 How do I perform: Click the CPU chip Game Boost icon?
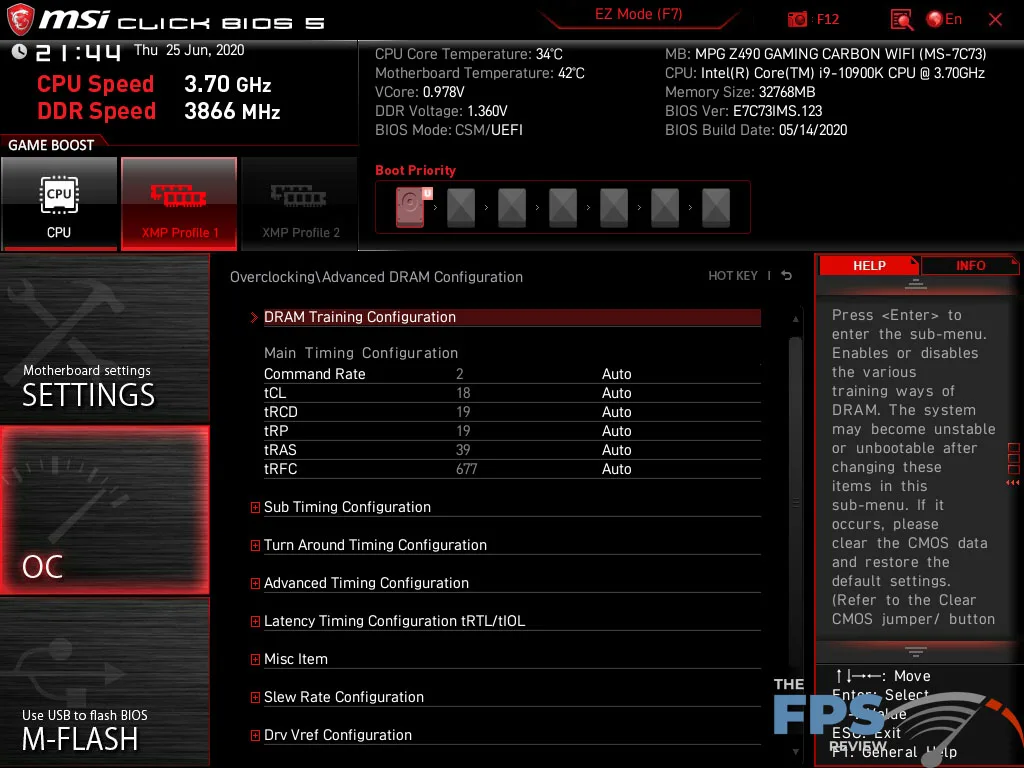[59, 195]
